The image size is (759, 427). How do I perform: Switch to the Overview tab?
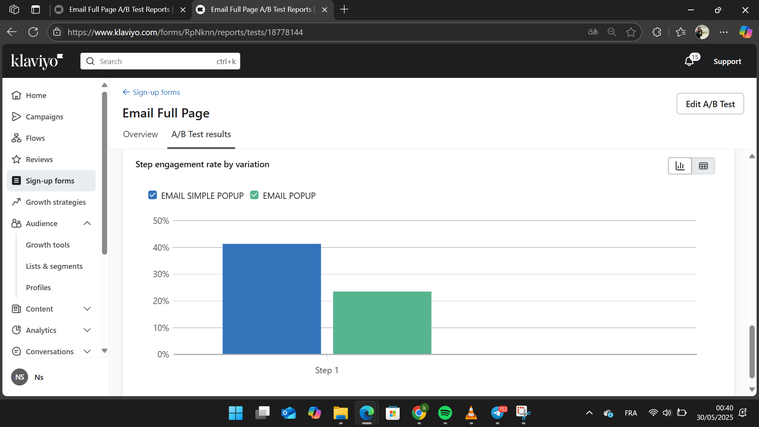(140, 134)
